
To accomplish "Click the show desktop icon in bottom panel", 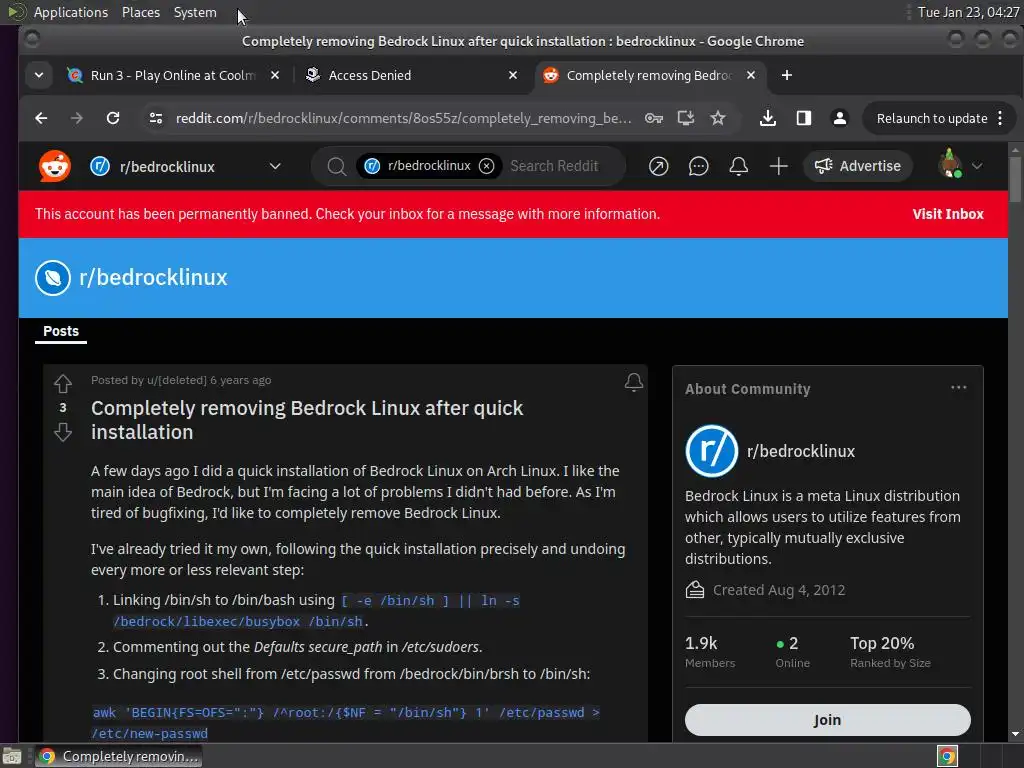I will [12, 756].
